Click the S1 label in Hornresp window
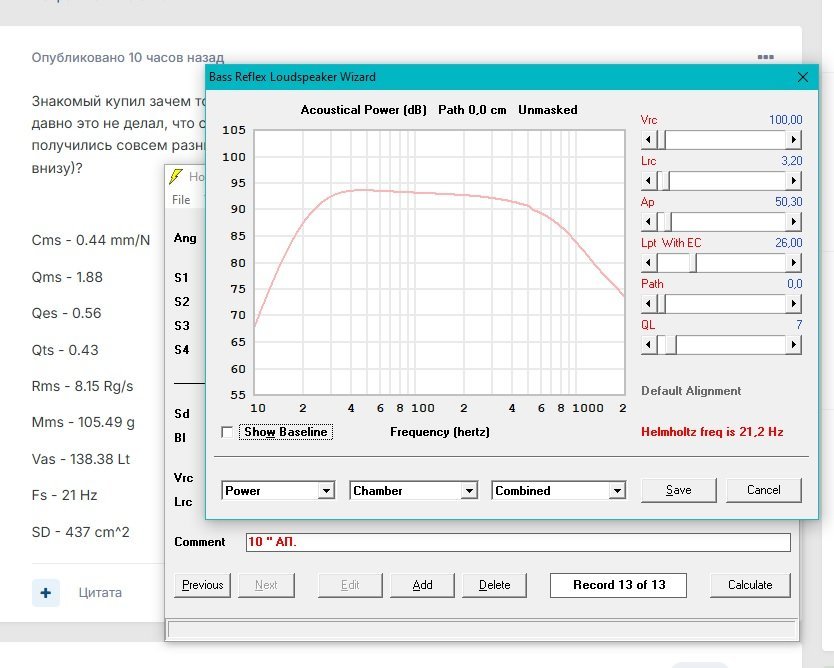 pyautogui.click(x=181, y=278)
